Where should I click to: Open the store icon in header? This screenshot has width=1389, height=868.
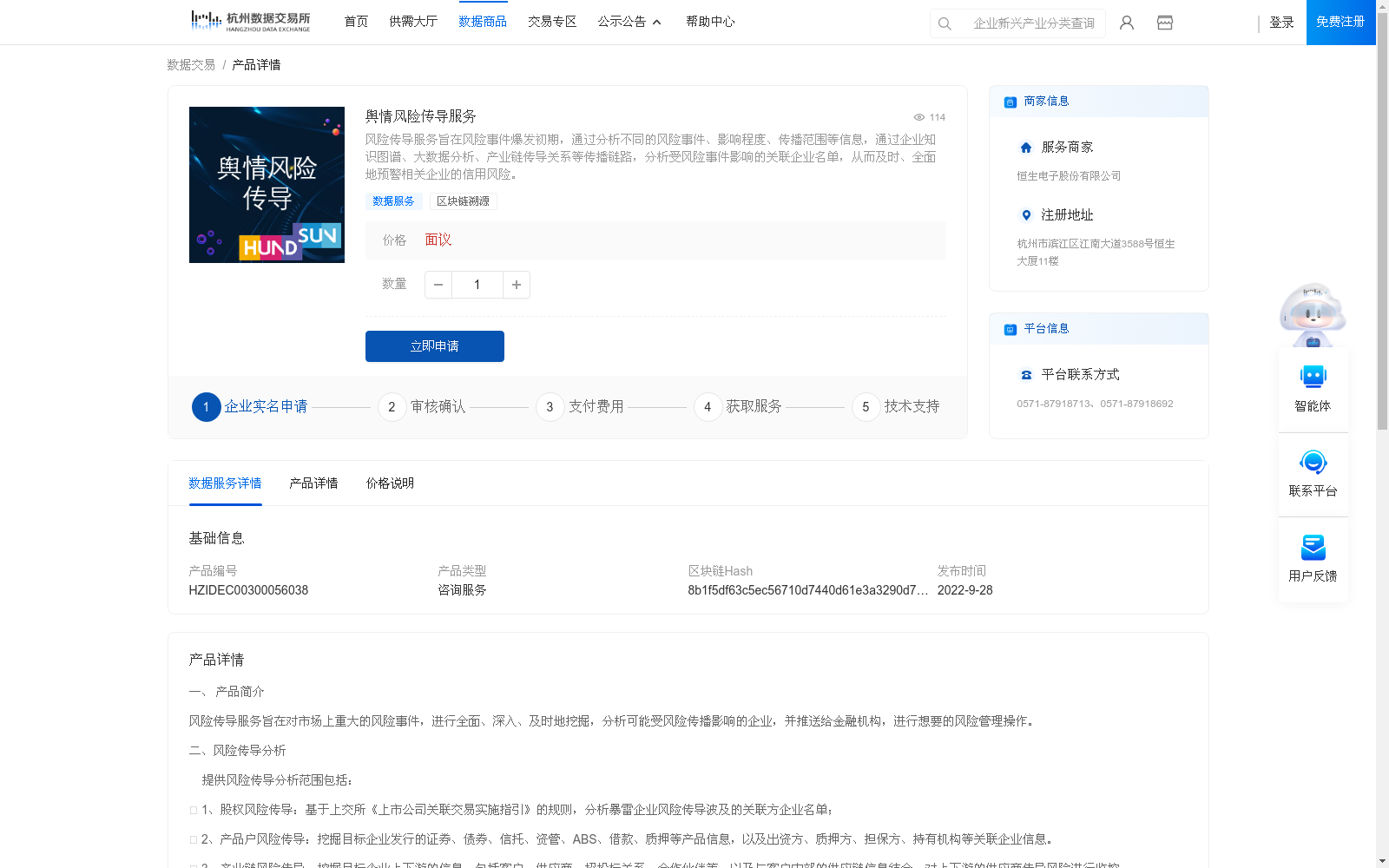tap(1165, 23)
